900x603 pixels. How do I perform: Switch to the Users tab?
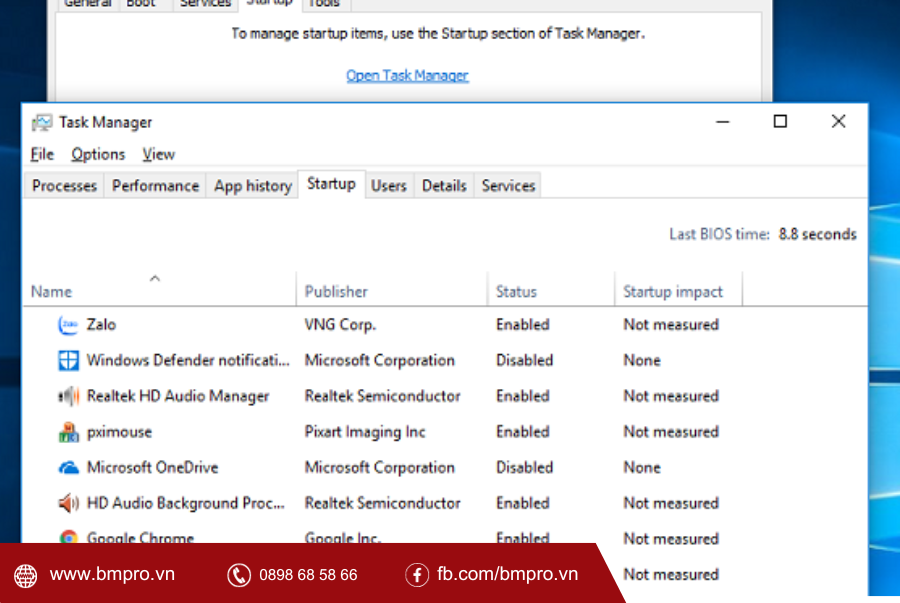[x=389, y=185]
